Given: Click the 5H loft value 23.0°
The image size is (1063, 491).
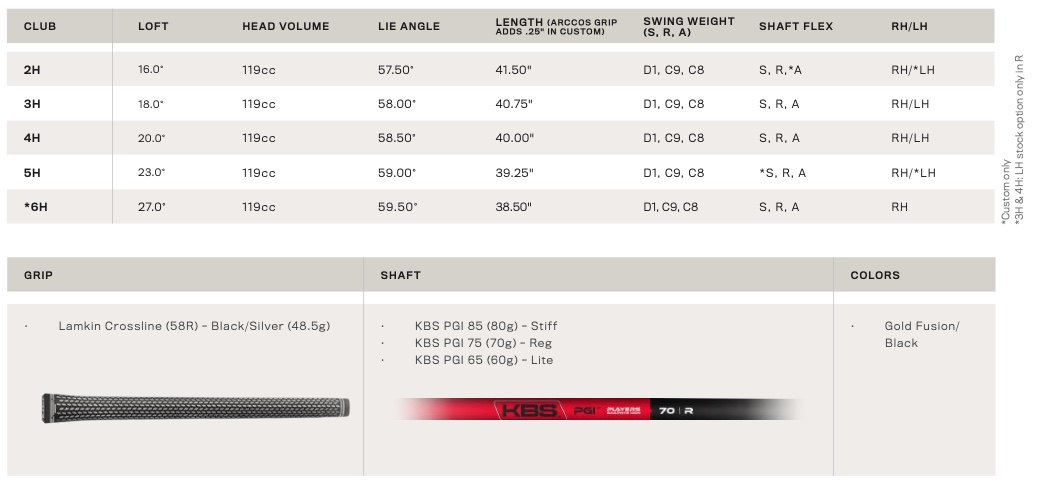Looking at the screenshot, I should [x=151, y=172].
